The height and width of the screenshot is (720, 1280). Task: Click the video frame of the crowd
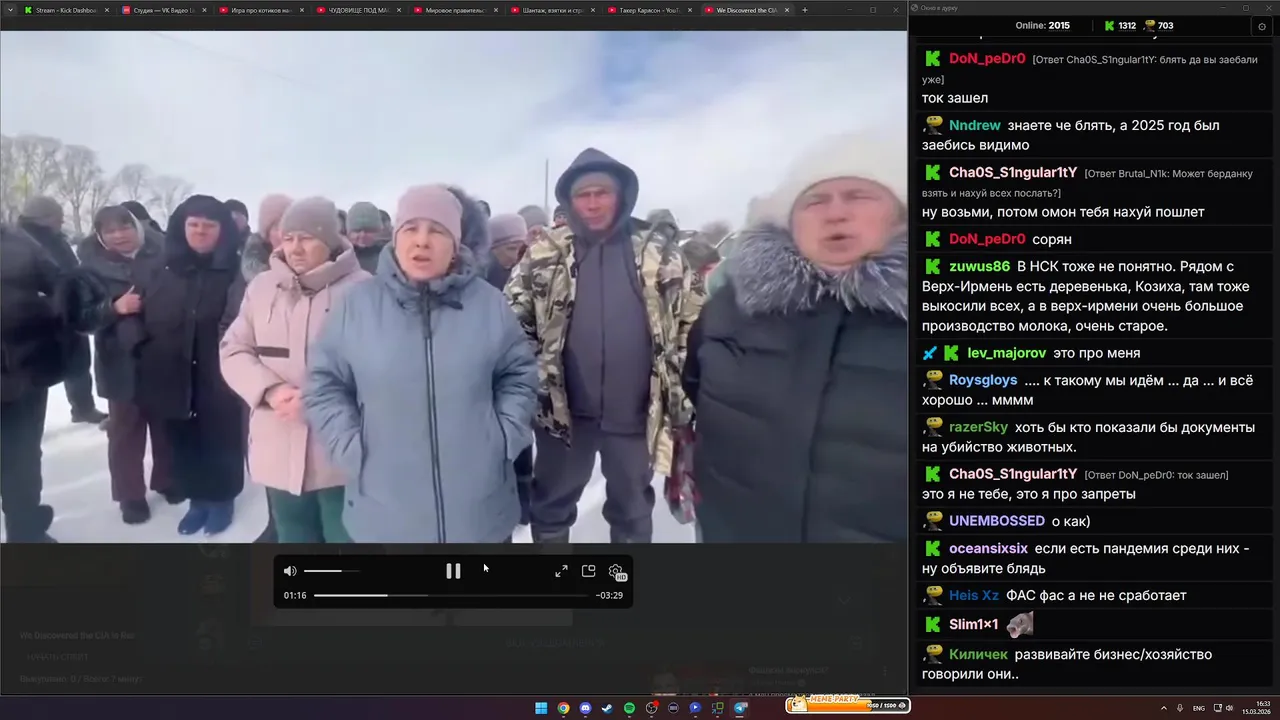coord(453,286)
